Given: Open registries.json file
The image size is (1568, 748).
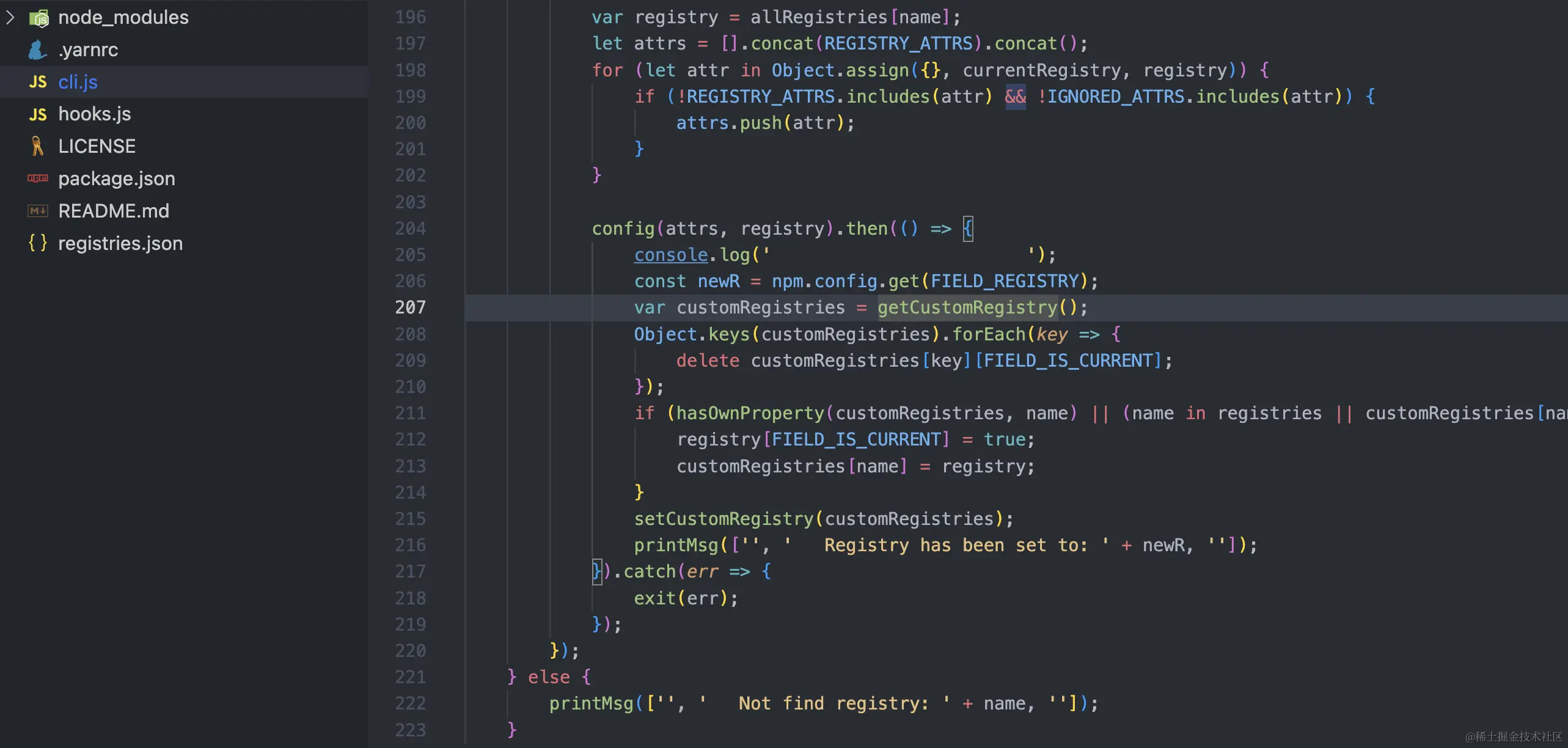Looking at the screenshot, I should pyautogui.click(x=120, y=243).
